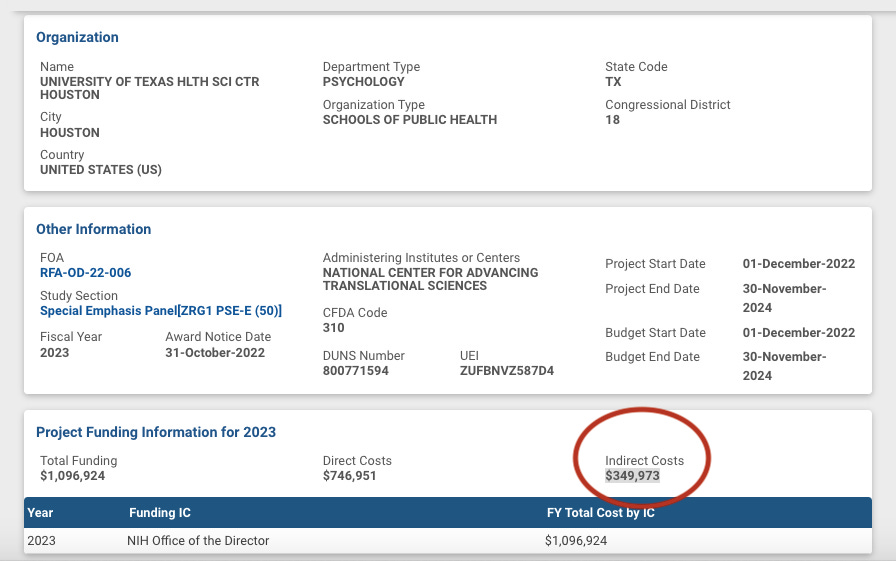Image resolution: width=896 pixels, height=561 pixels.
Task: Select DUNS number 800771594
Action: click(x=355, y=371)
